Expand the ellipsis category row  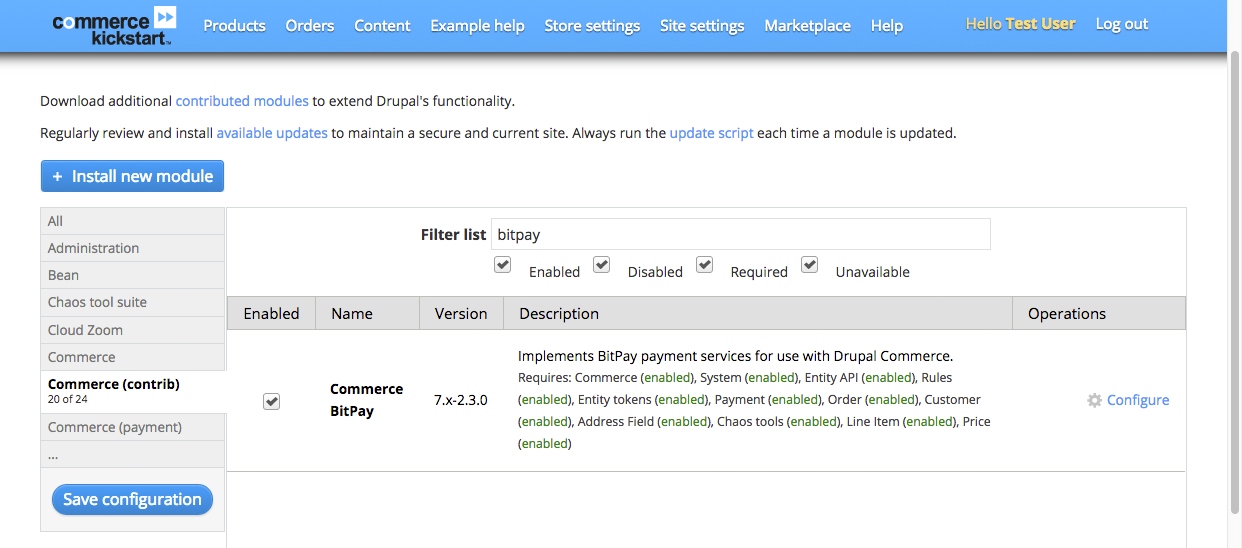click(133, 454)
